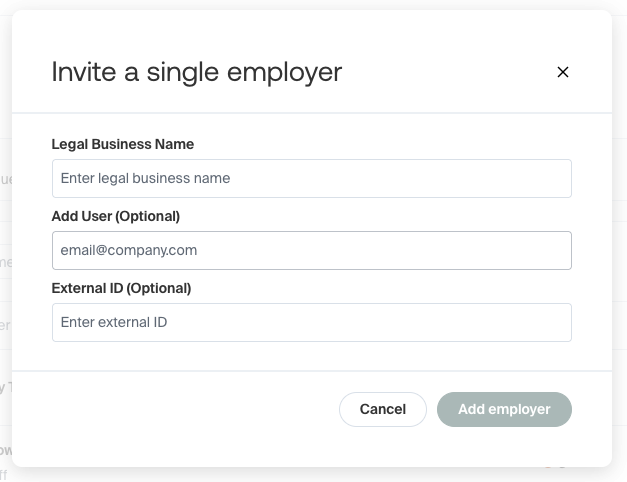Cancel inviting the employer

[x=382, y=409]
